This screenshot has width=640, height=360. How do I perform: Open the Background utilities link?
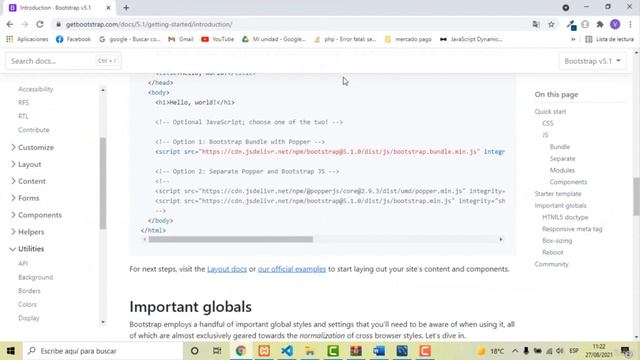coord(36,277)
